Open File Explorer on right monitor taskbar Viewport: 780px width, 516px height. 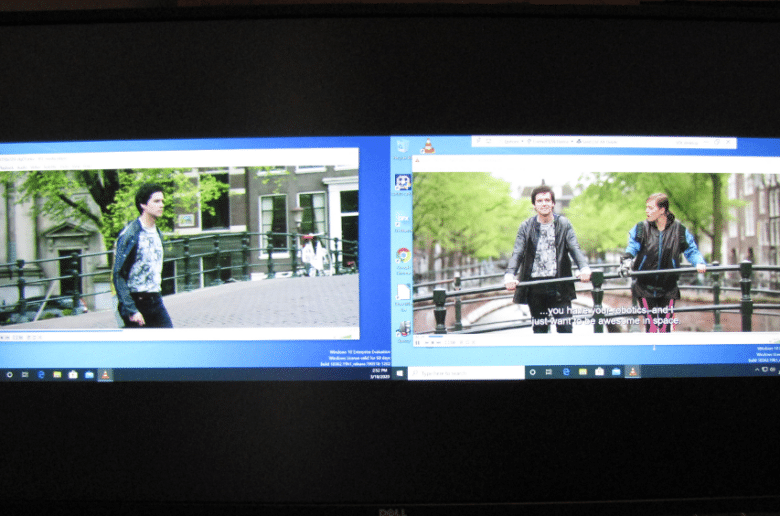(583, 372)
